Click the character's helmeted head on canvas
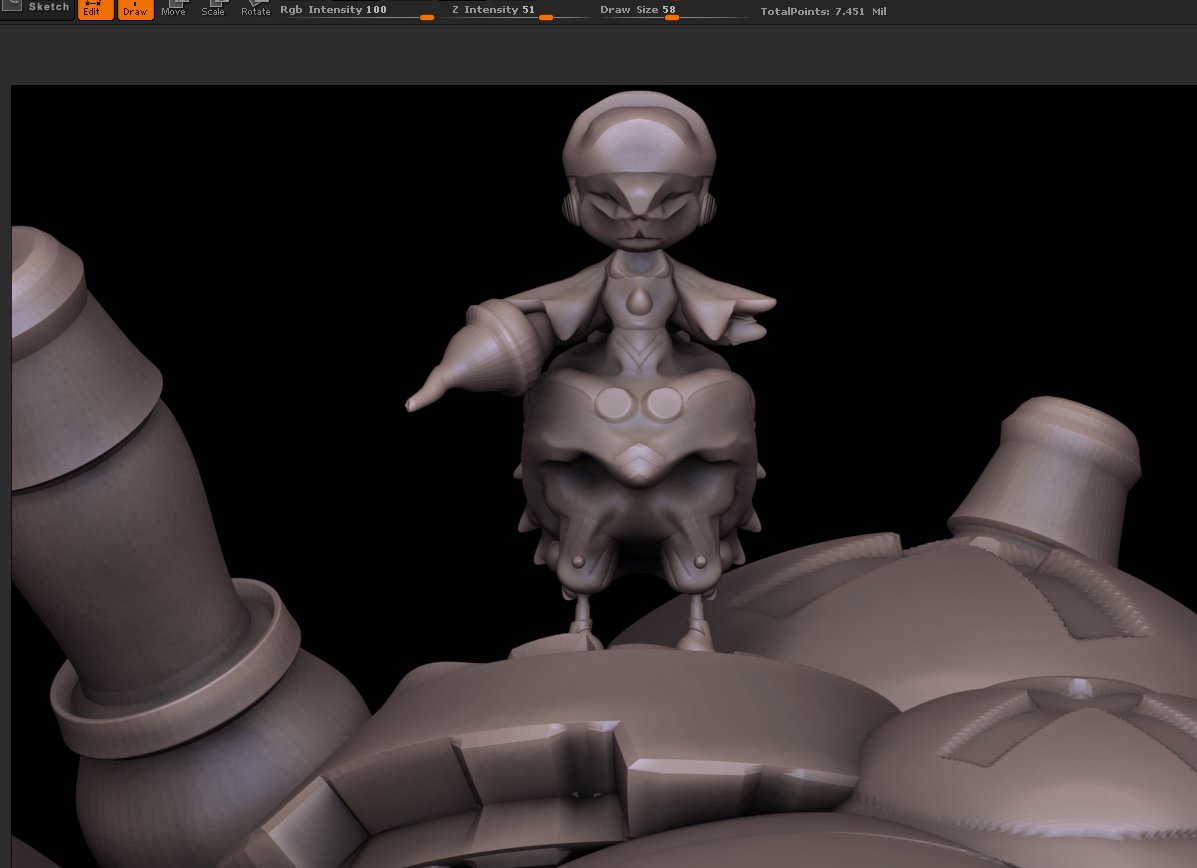The image size is (1197, 868). 639,169
